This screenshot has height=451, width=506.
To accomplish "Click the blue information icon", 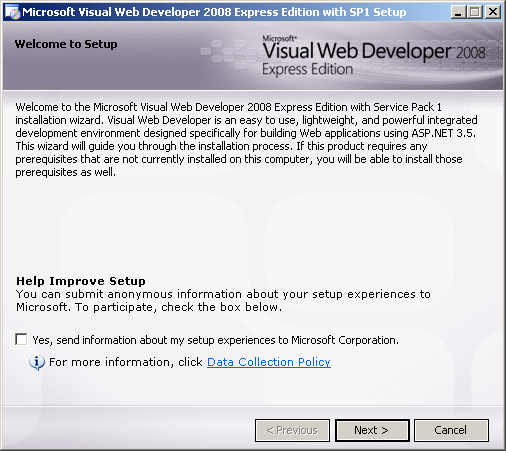I will coord(37,363).
